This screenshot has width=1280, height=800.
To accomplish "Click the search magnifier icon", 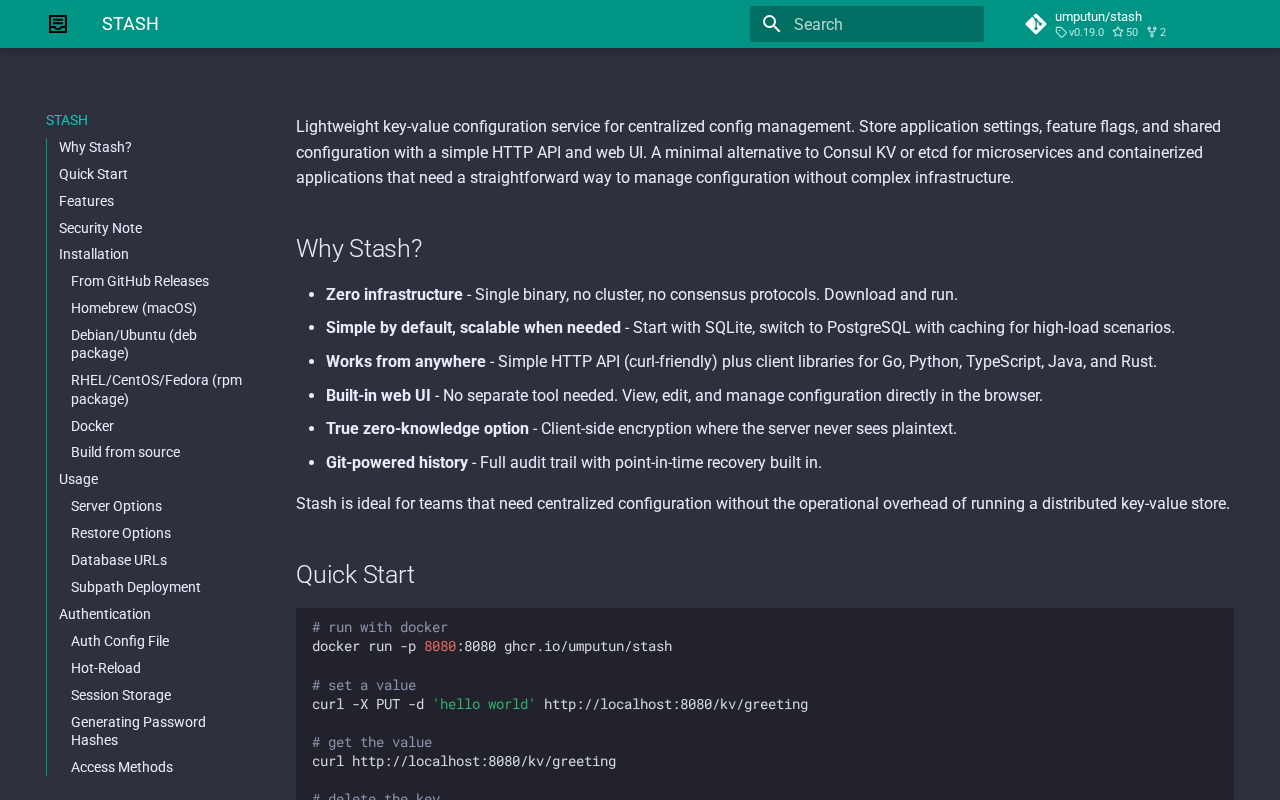I will point(771,24).
